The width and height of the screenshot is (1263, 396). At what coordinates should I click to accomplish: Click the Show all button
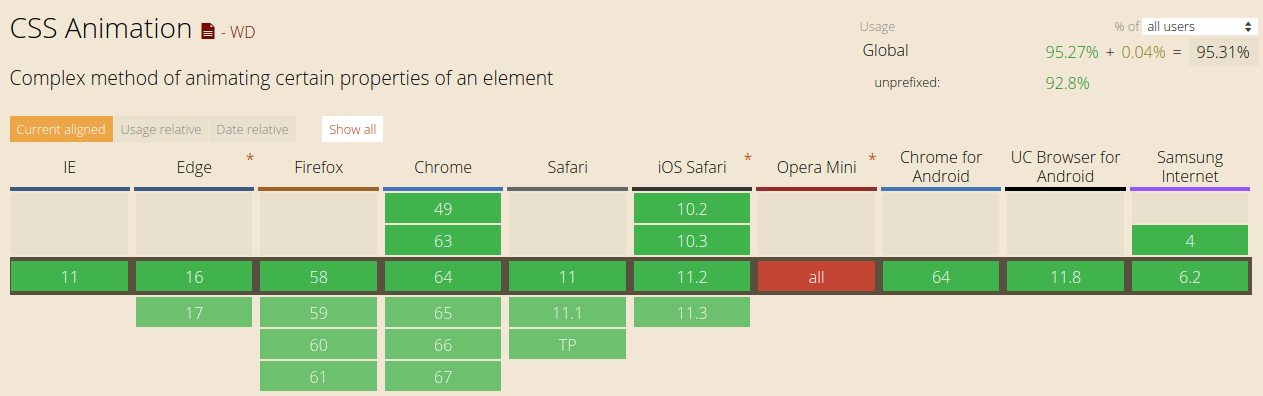pos(352,129)
